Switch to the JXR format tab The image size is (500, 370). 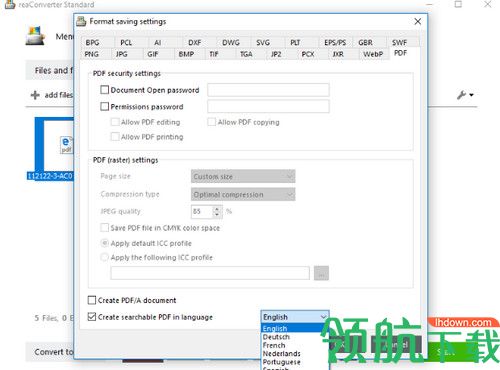click(x=338, y=54)
